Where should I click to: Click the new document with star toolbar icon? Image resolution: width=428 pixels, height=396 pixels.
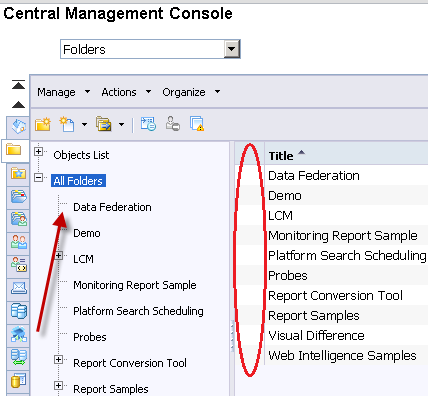coord(67,124)
